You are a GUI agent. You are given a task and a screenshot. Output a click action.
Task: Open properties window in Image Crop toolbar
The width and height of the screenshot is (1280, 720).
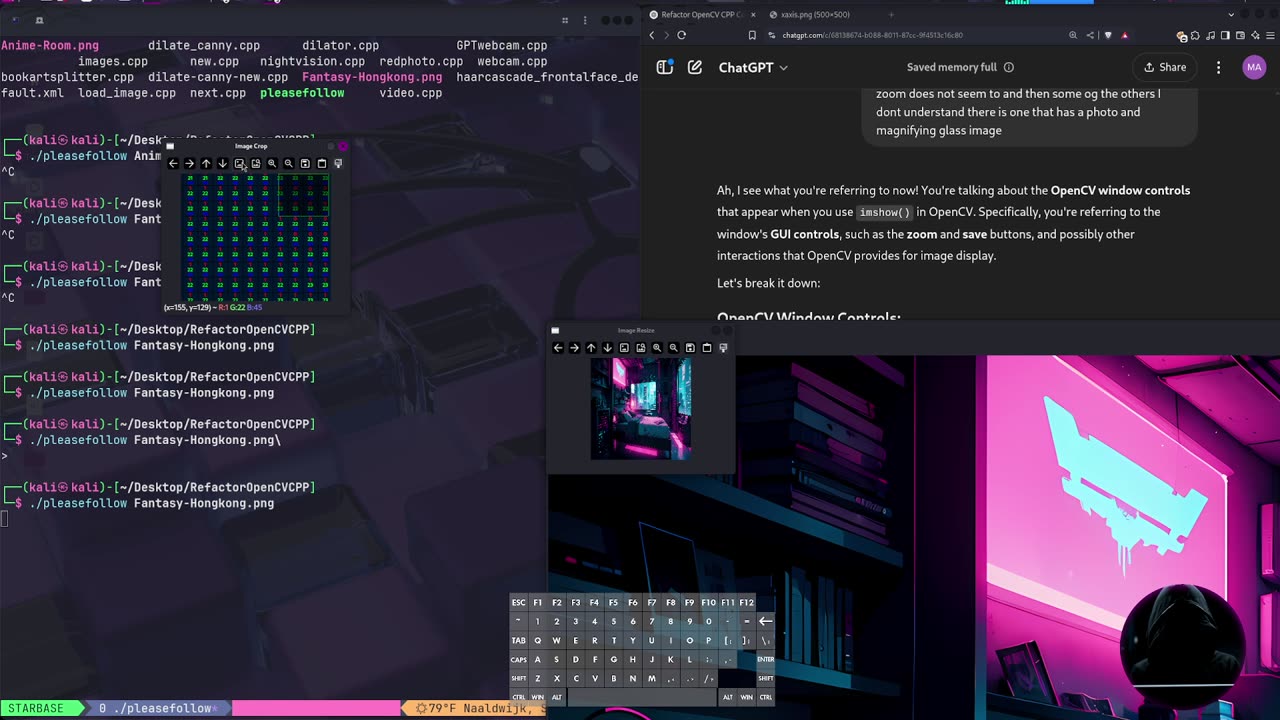click(x=338, y=163)
